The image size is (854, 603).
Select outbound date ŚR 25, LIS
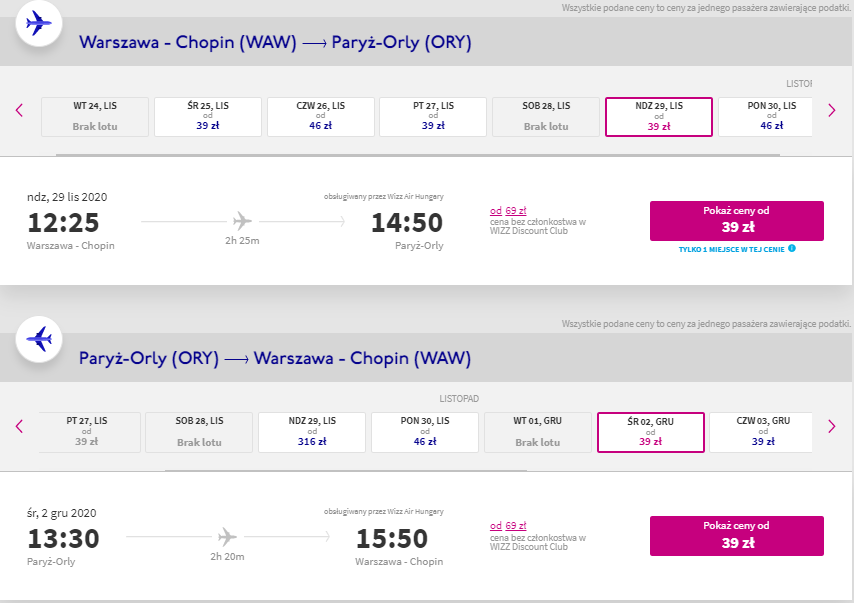pyautogui.click(x=208, y=117)
